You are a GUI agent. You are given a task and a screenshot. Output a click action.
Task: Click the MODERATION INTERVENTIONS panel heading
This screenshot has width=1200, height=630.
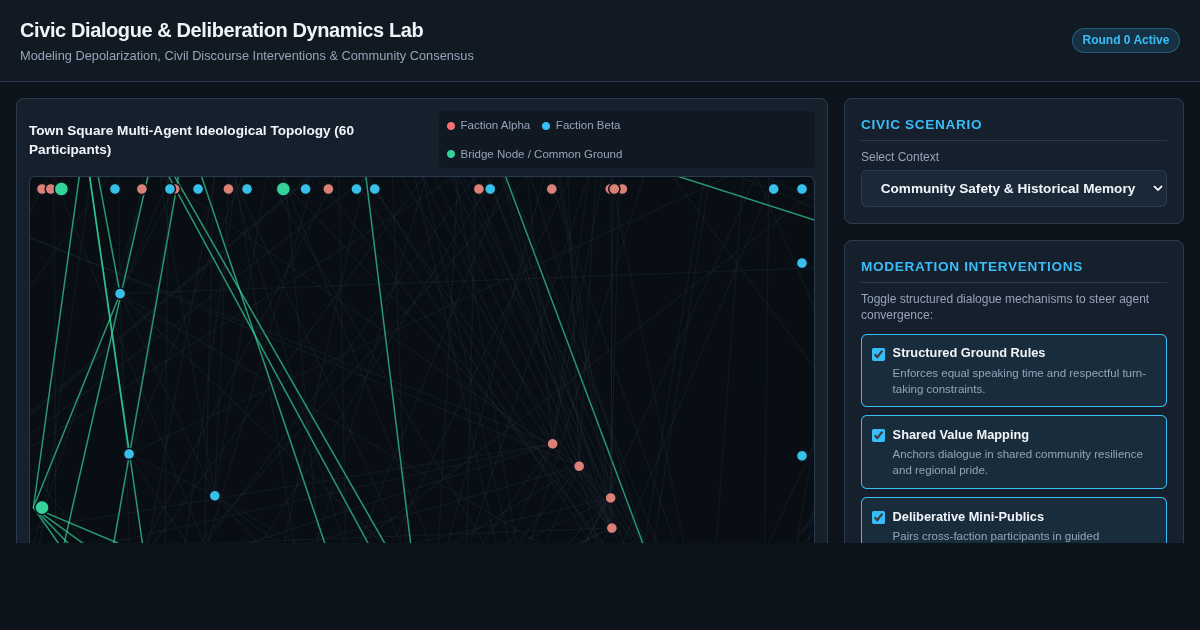pos(972,266)
